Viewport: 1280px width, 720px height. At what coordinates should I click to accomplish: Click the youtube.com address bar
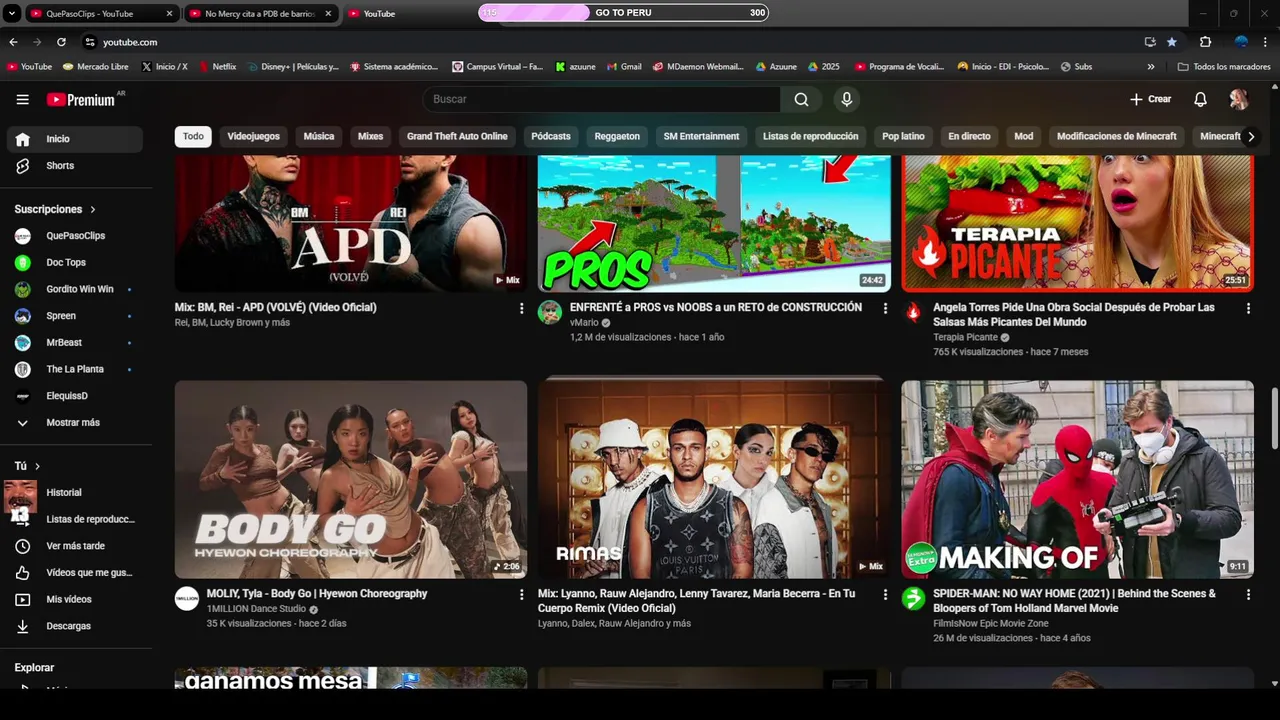tap(610, 42)
